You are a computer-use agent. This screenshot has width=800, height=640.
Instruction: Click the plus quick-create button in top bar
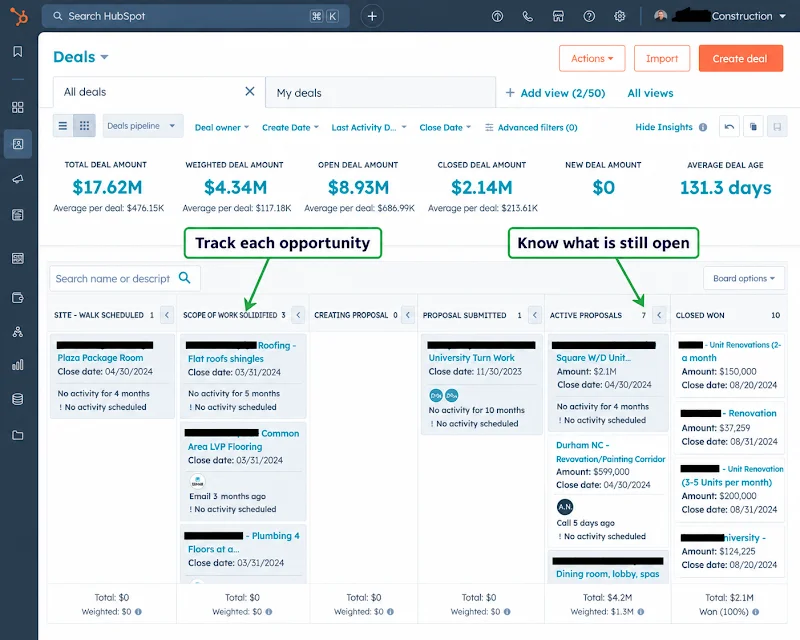(x=372, y=16)
